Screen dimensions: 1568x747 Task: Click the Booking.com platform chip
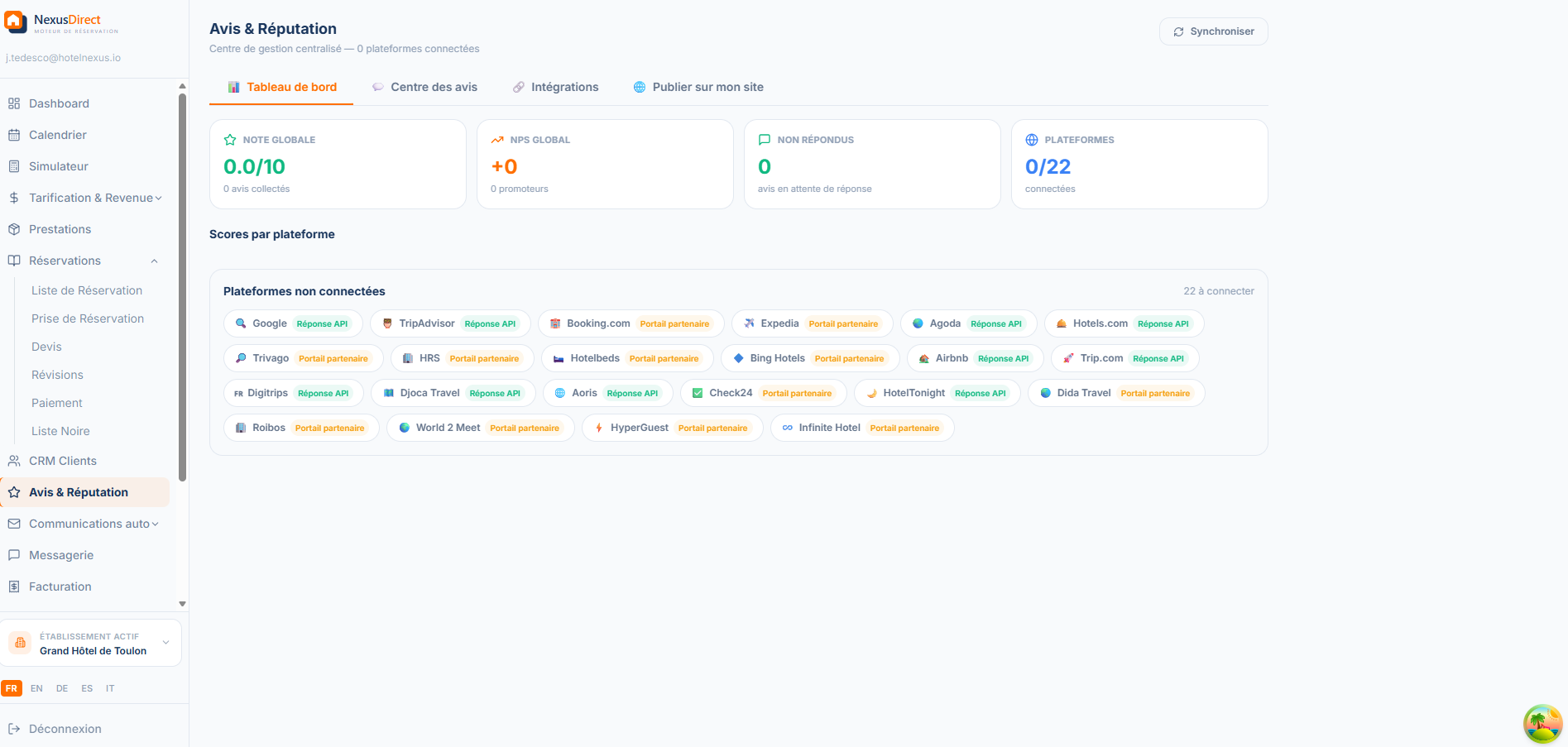point(631,323)
